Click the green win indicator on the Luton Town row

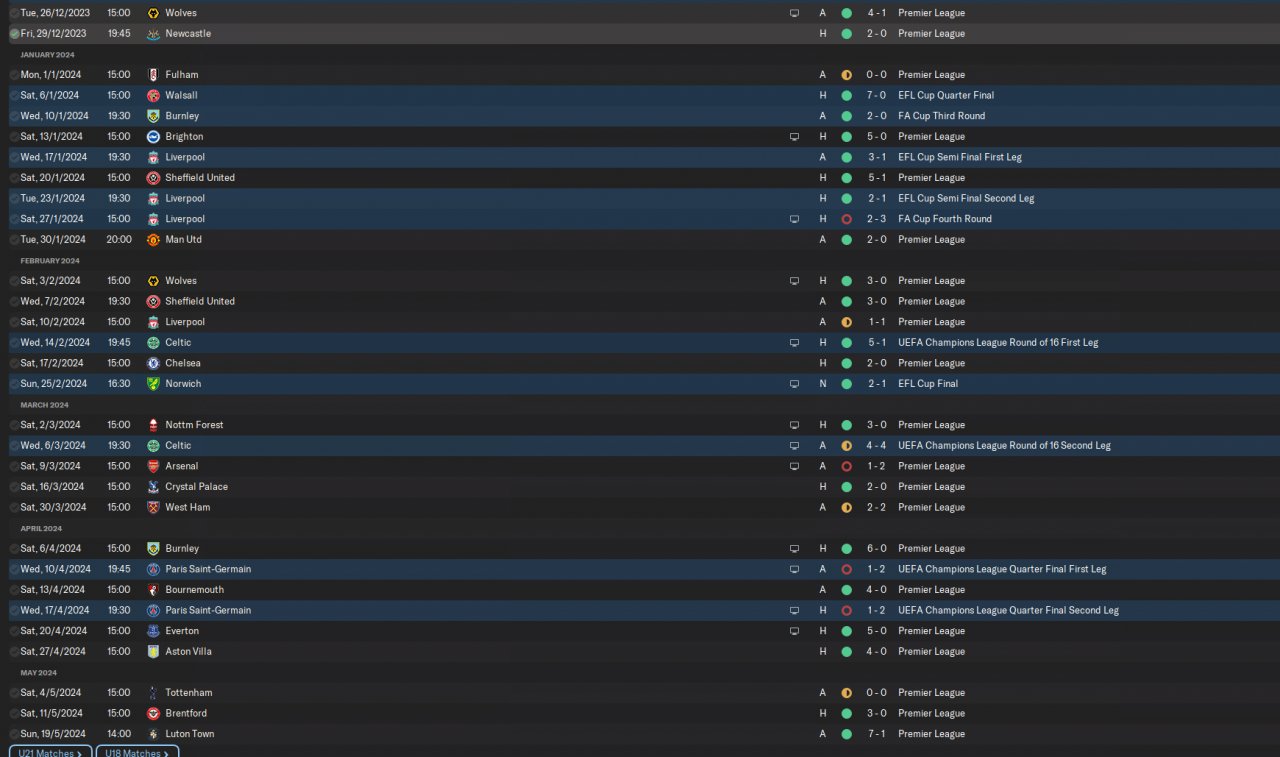846,734
